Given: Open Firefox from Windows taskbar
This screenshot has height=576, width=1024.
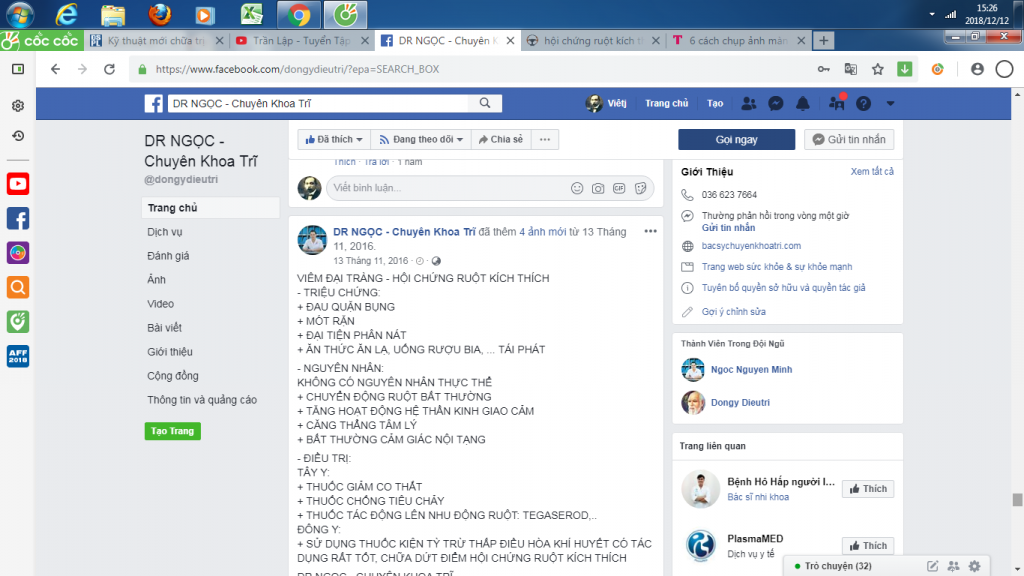Looking at the screenshot, I should click(x=159, y=14).
